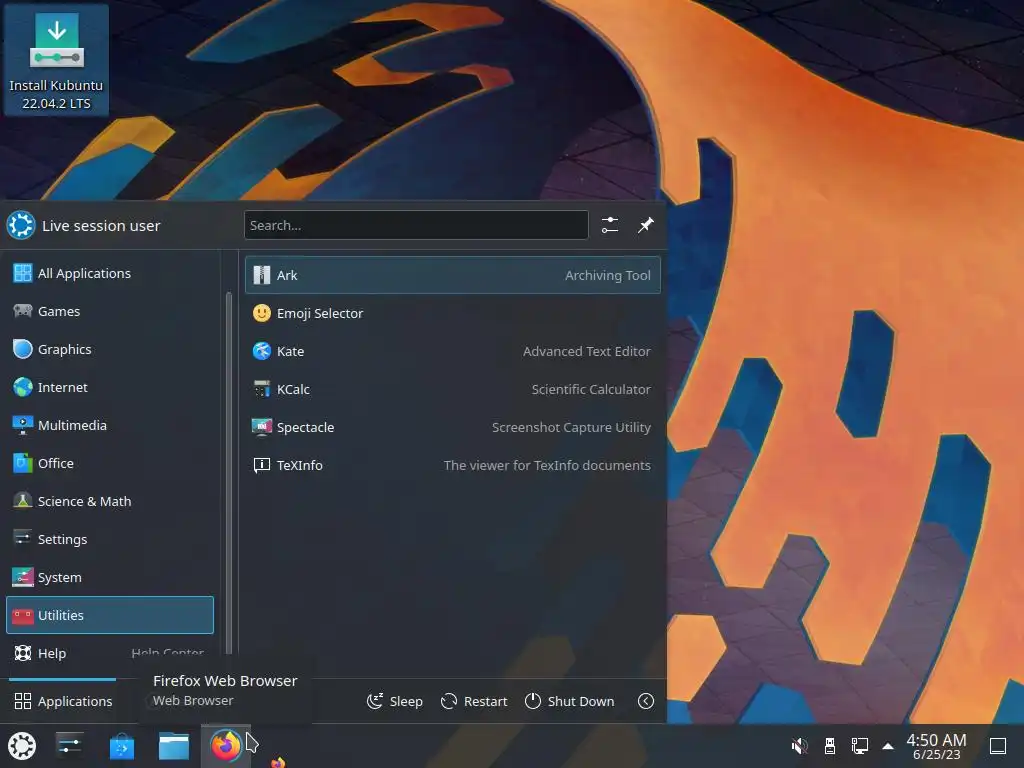Click the Live session user name

[x=101, y=225]
